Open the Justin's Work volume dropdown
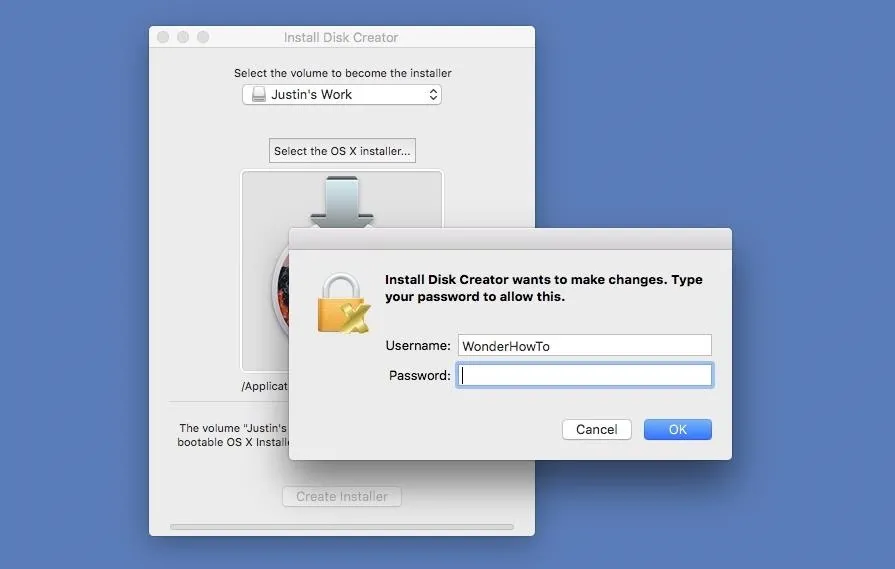 tap(342, 95)
